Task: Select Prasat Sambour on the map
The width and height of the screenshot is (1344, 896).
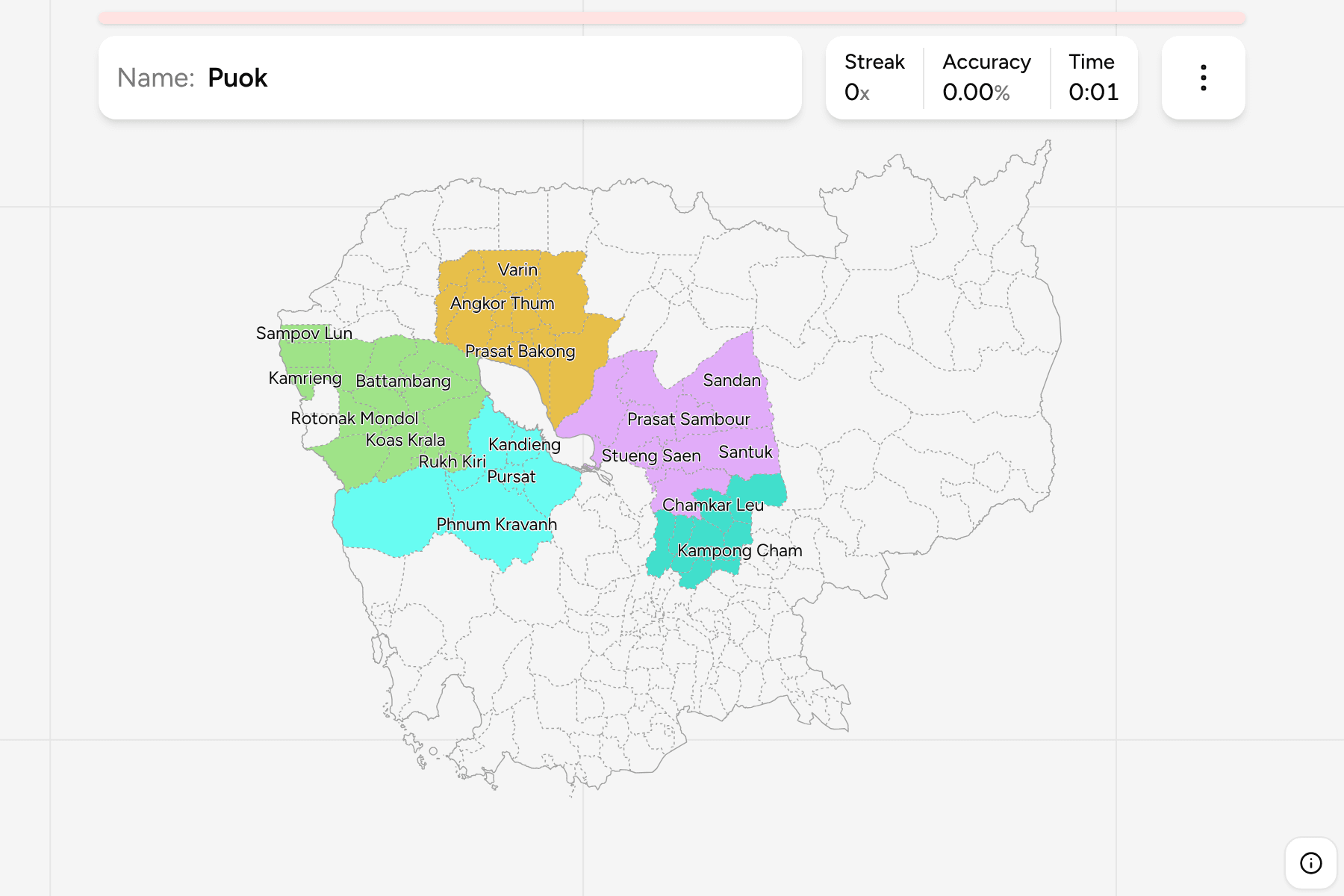Action: coord(688,419)
